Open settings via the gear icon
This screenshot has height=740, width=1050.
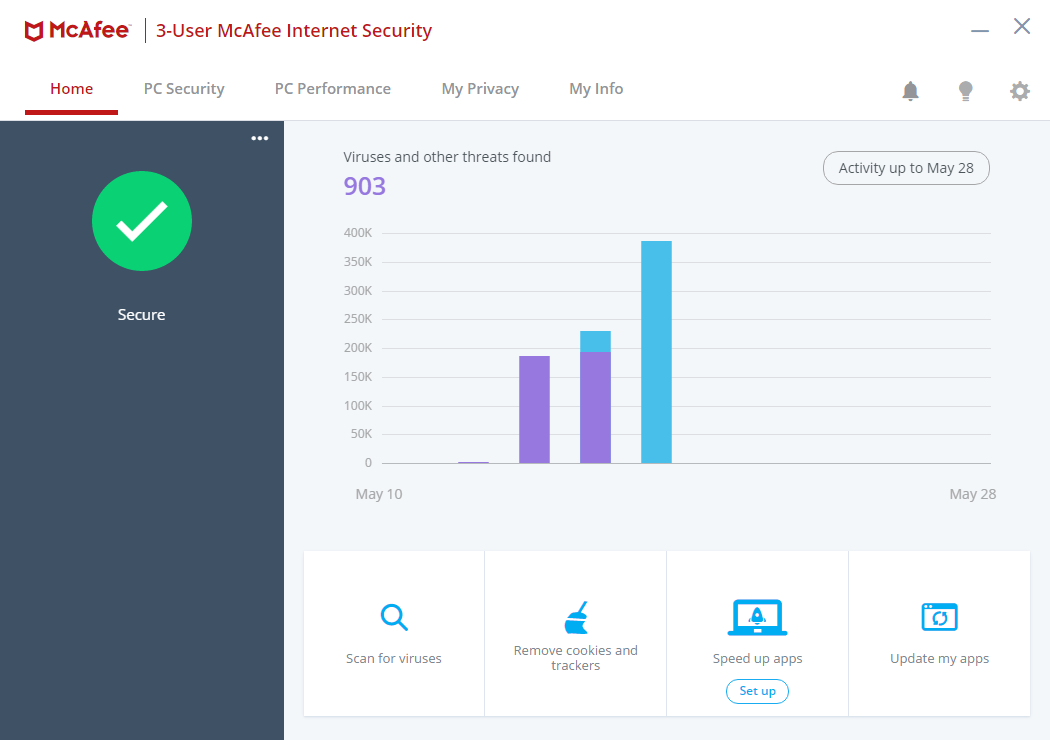coord(1019,91)
